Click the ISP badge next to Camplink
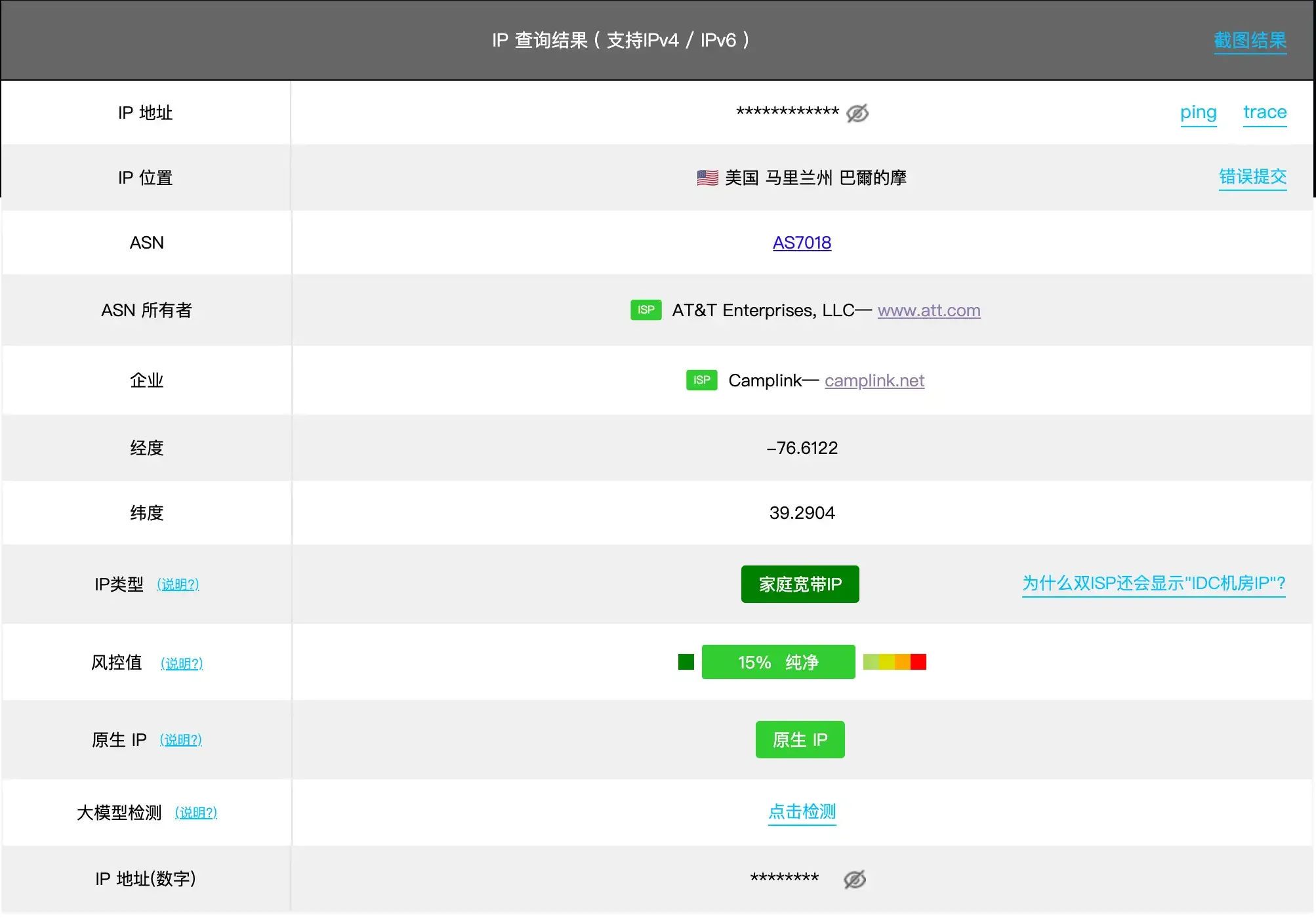This screenshot has height=921, width=1316. 701,380
